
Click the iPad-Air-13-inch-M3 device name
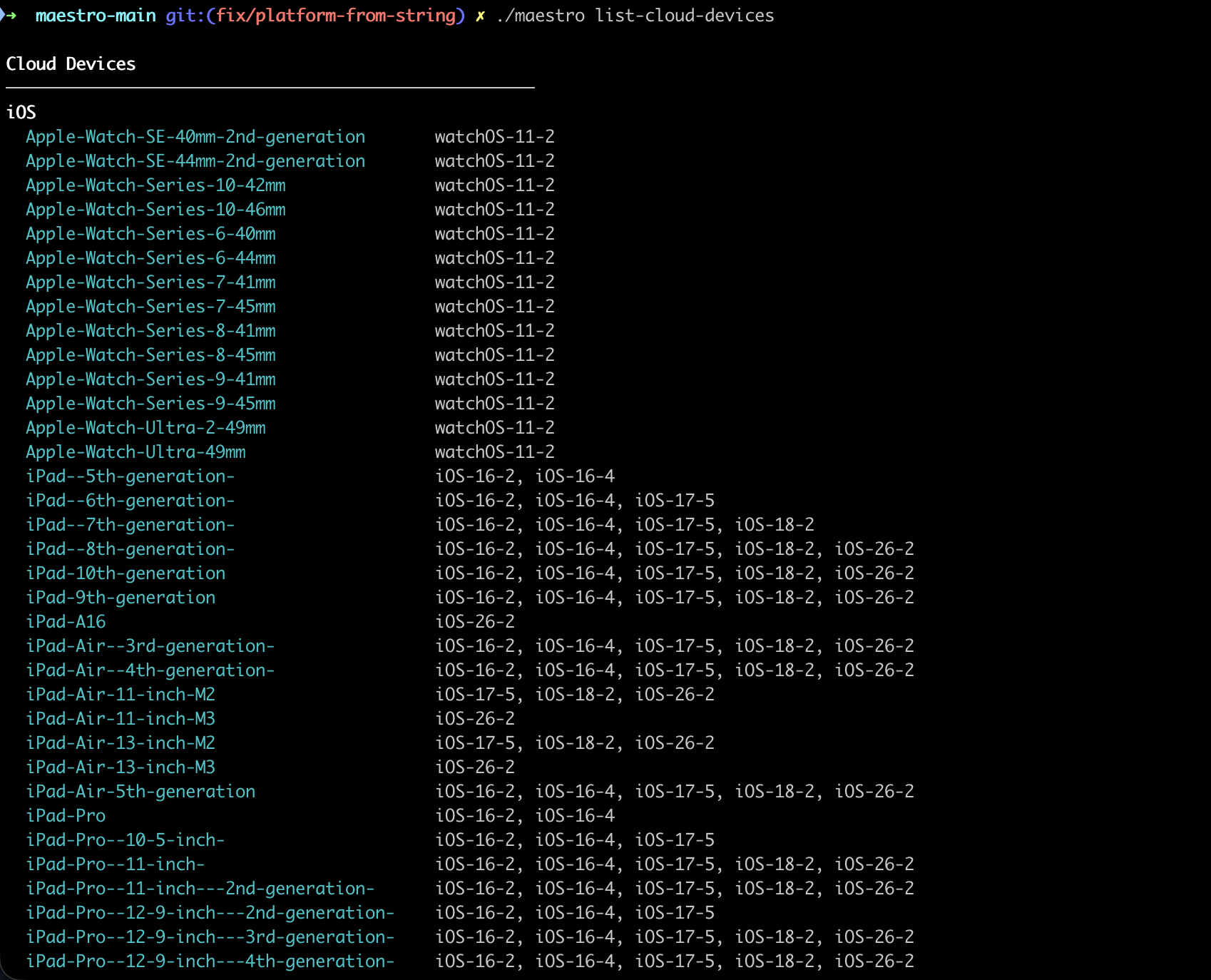click(121, 767)
